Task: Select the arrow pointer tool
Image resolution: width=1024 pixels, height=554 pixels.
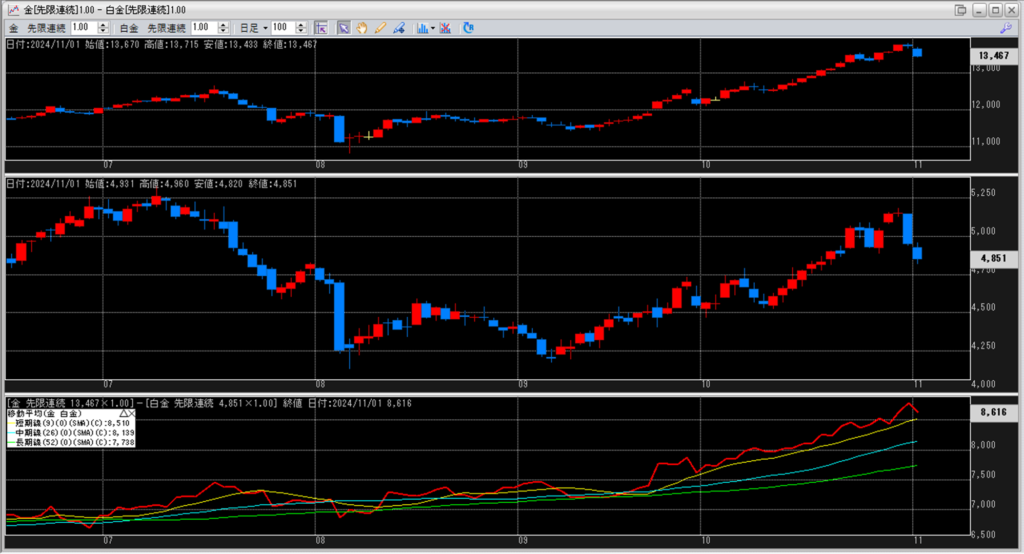Action: [x=343, y=28]
